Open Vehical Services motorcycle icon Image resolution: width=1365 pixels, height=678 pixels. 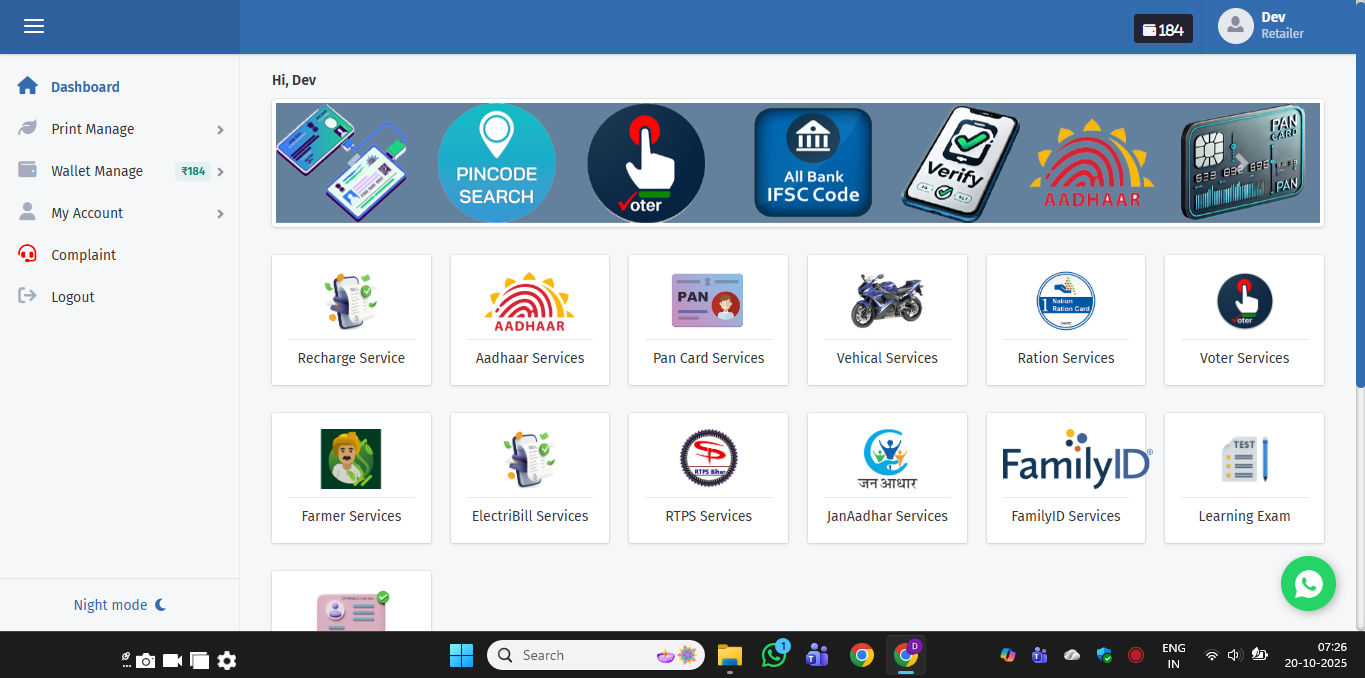(886, 301)
